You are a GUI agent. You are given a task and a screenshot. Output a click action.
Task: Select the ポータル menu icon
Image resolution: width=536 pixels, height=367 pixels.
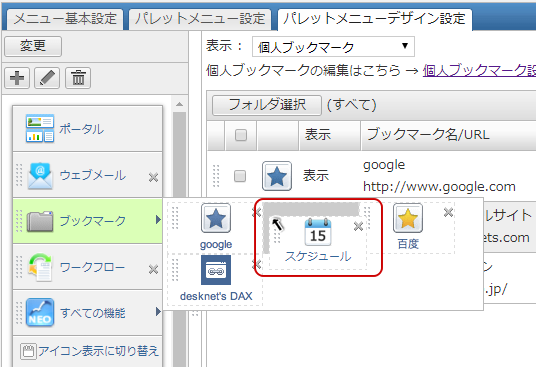pos(40,128)
